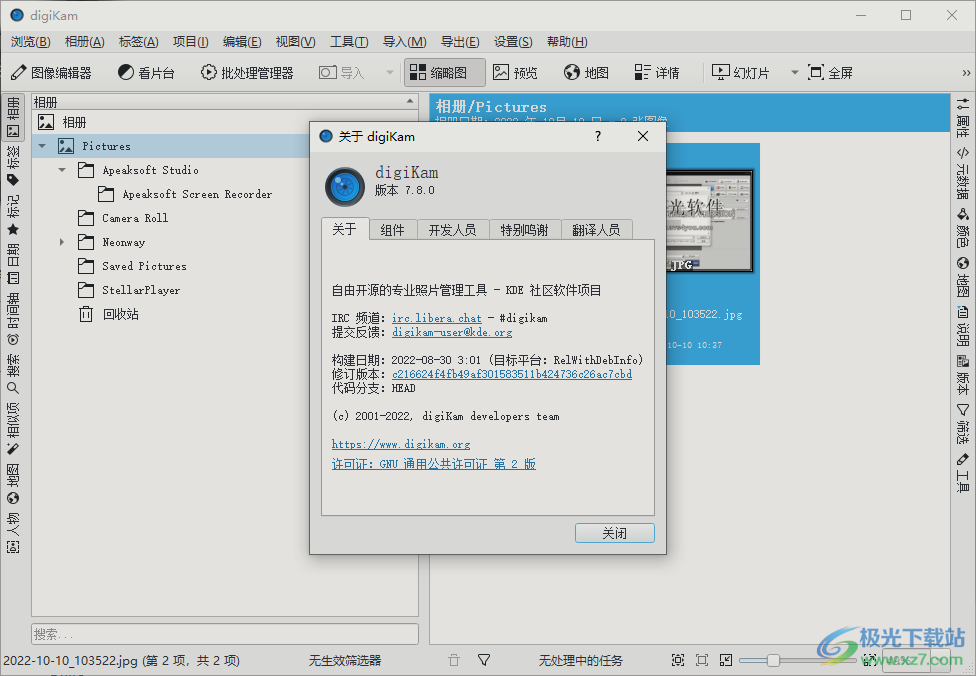Image resolution: width=976 pixels, height=676 pixels.
Task: Open the revision hash link
Action: click(512, 374)
